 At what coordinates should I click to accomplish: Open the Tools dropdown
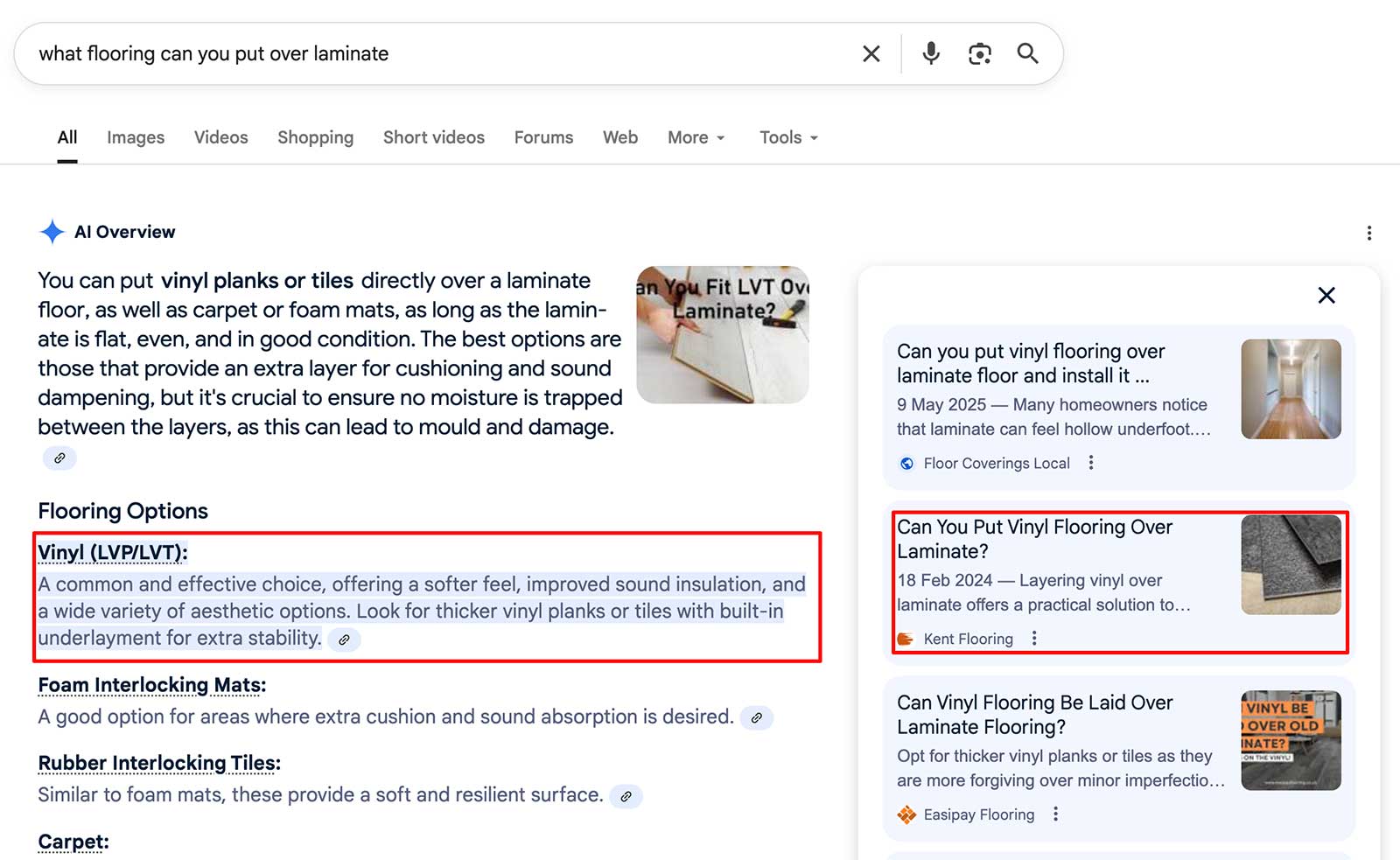tap(787, 138)
